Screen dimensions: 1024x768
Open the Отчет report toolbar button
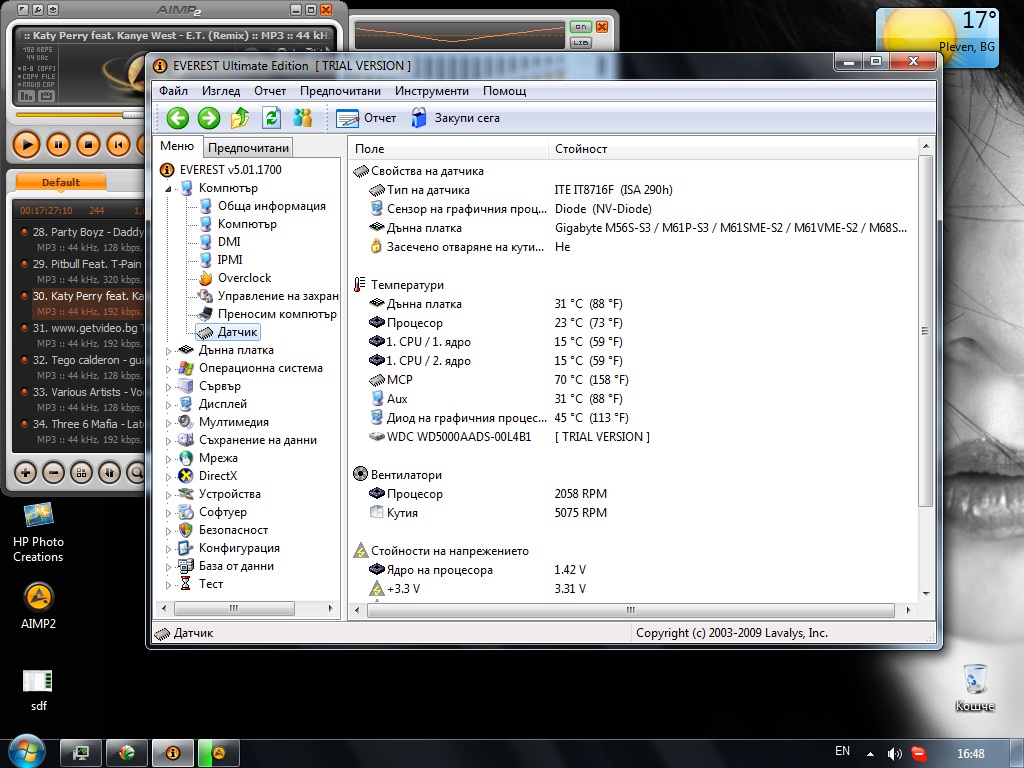pos(366,118)
